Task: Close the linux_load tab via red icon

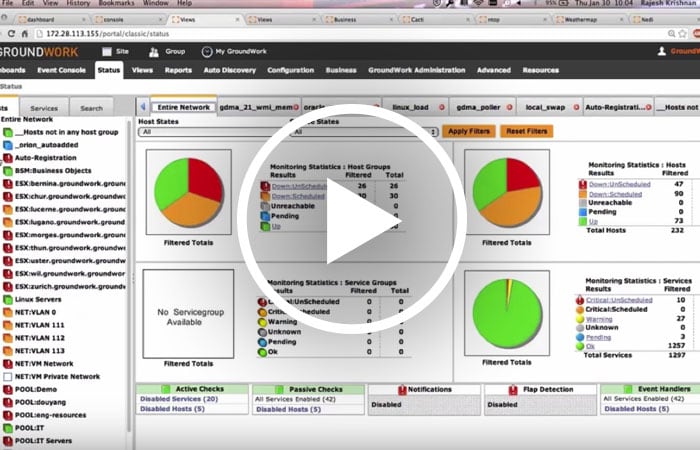Action: (x=442, y=107)
